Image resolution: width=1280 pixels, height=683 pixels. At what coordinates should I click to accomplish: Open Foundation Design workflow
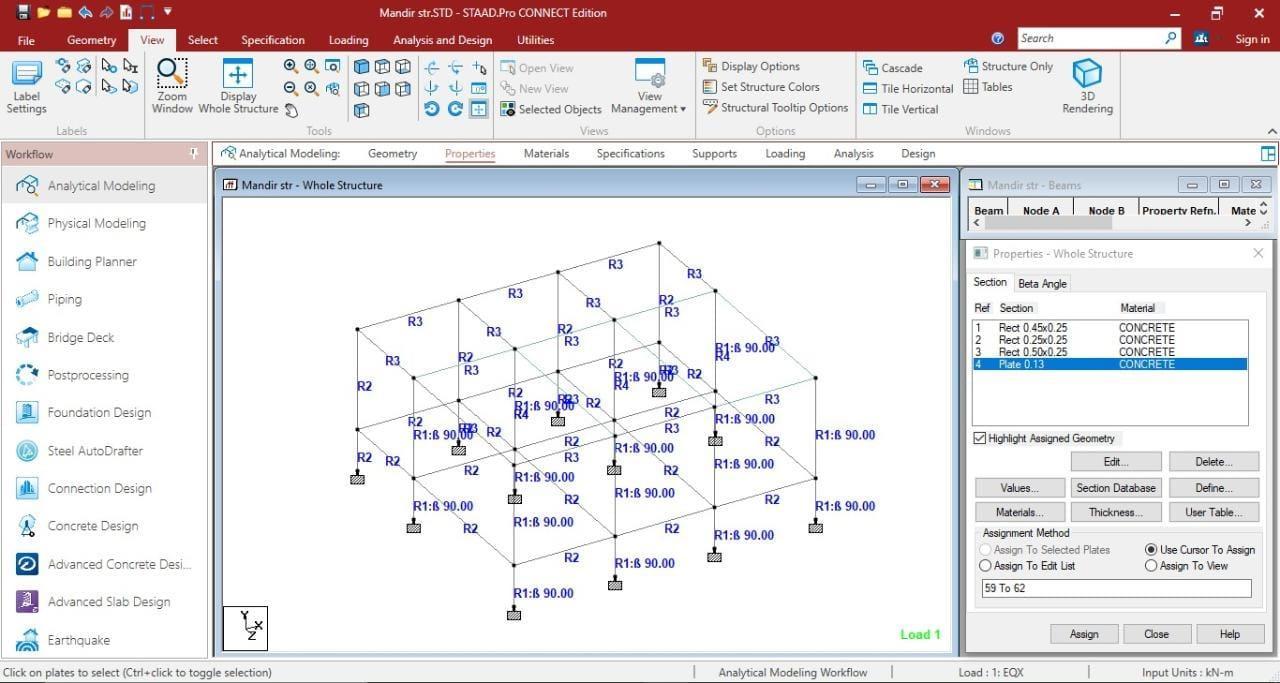pyautogui.click(x=99, y=412)
